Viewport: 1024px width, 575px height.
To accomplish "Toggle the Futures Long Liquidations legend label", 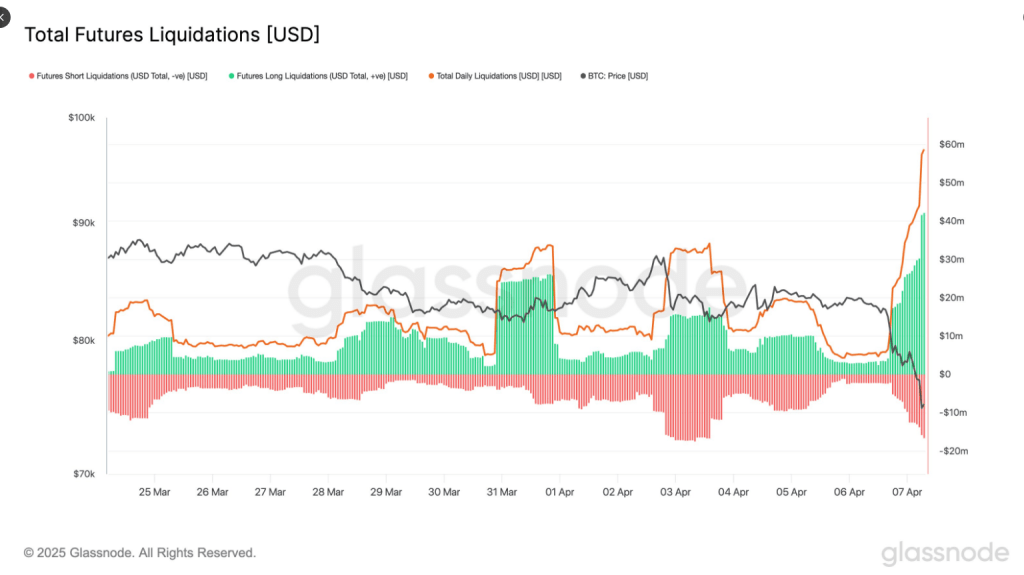I will [x=322, y=76].
